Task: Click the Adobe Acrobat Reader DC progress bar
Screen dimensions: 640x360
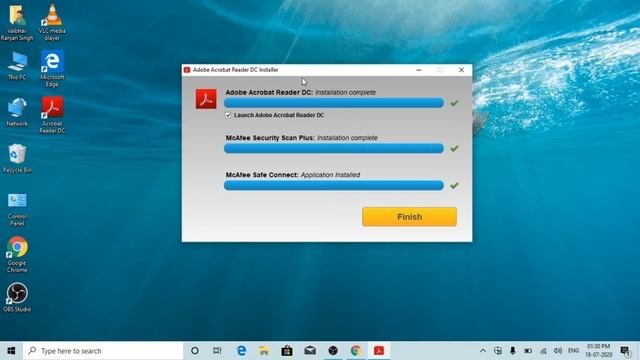Action: (x=334, y=103)
